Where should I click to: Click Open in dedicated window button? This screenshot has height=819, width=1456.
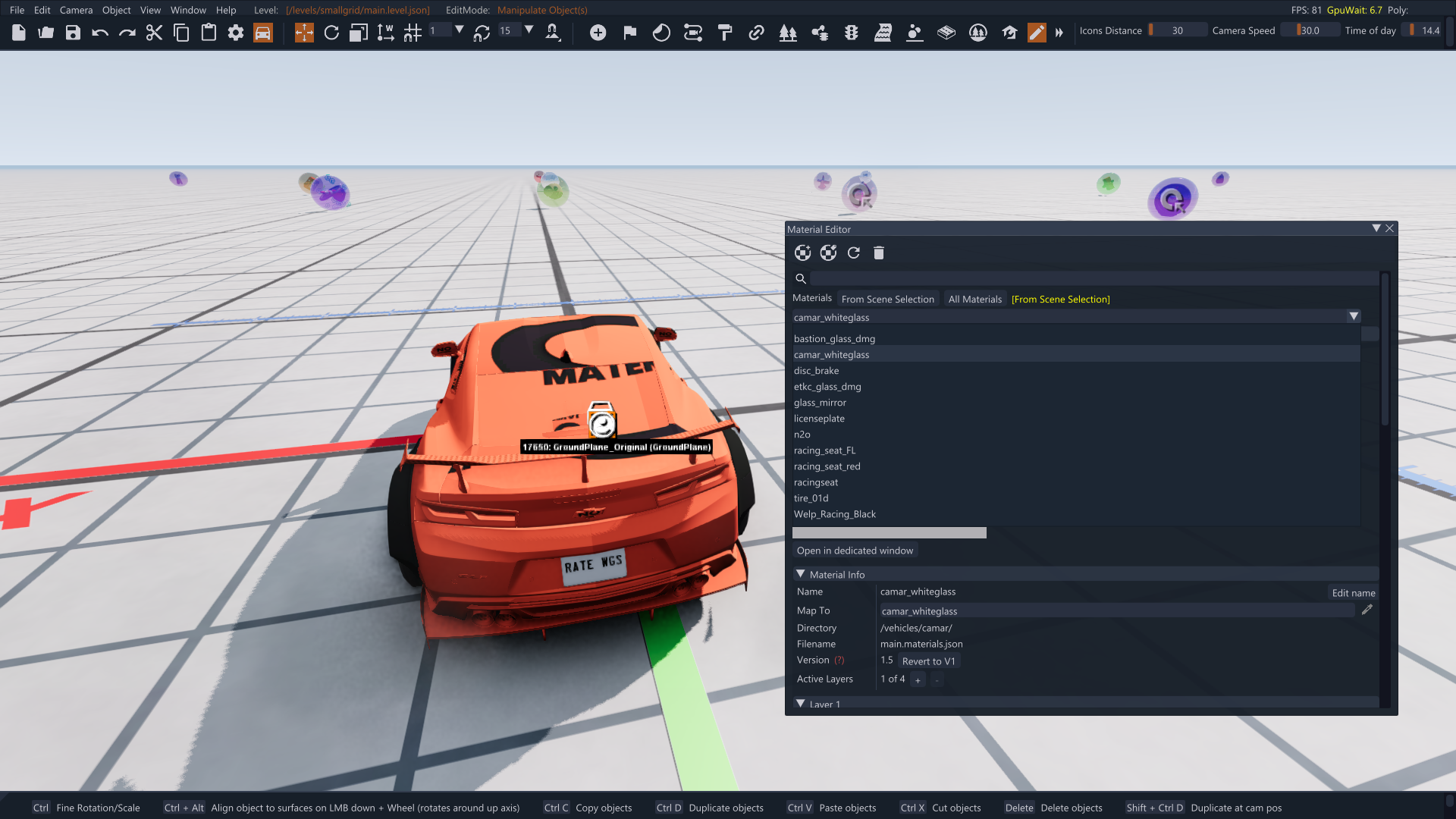pos(855,551)
